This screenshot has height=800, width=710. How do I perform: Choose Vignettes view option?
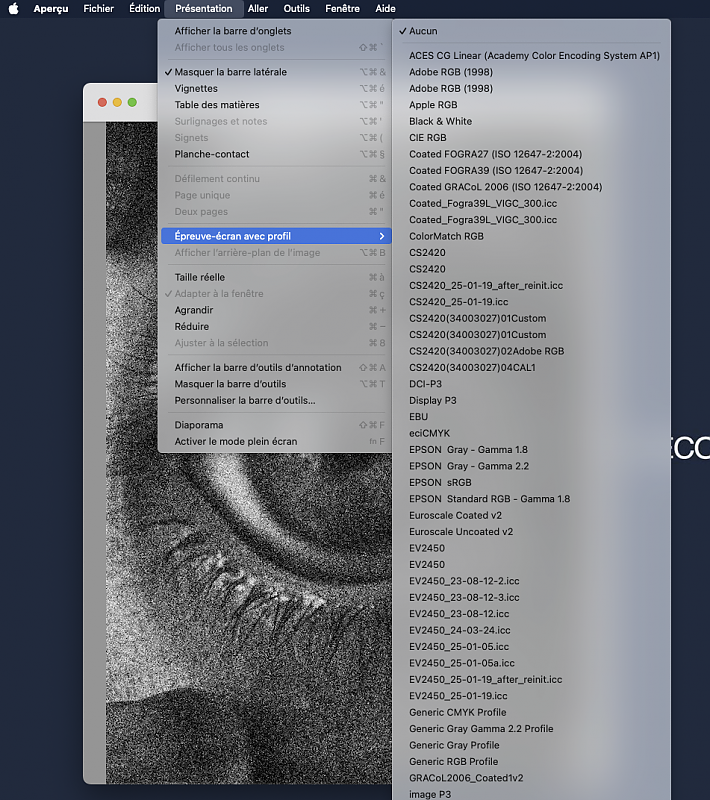click(196, 89)
